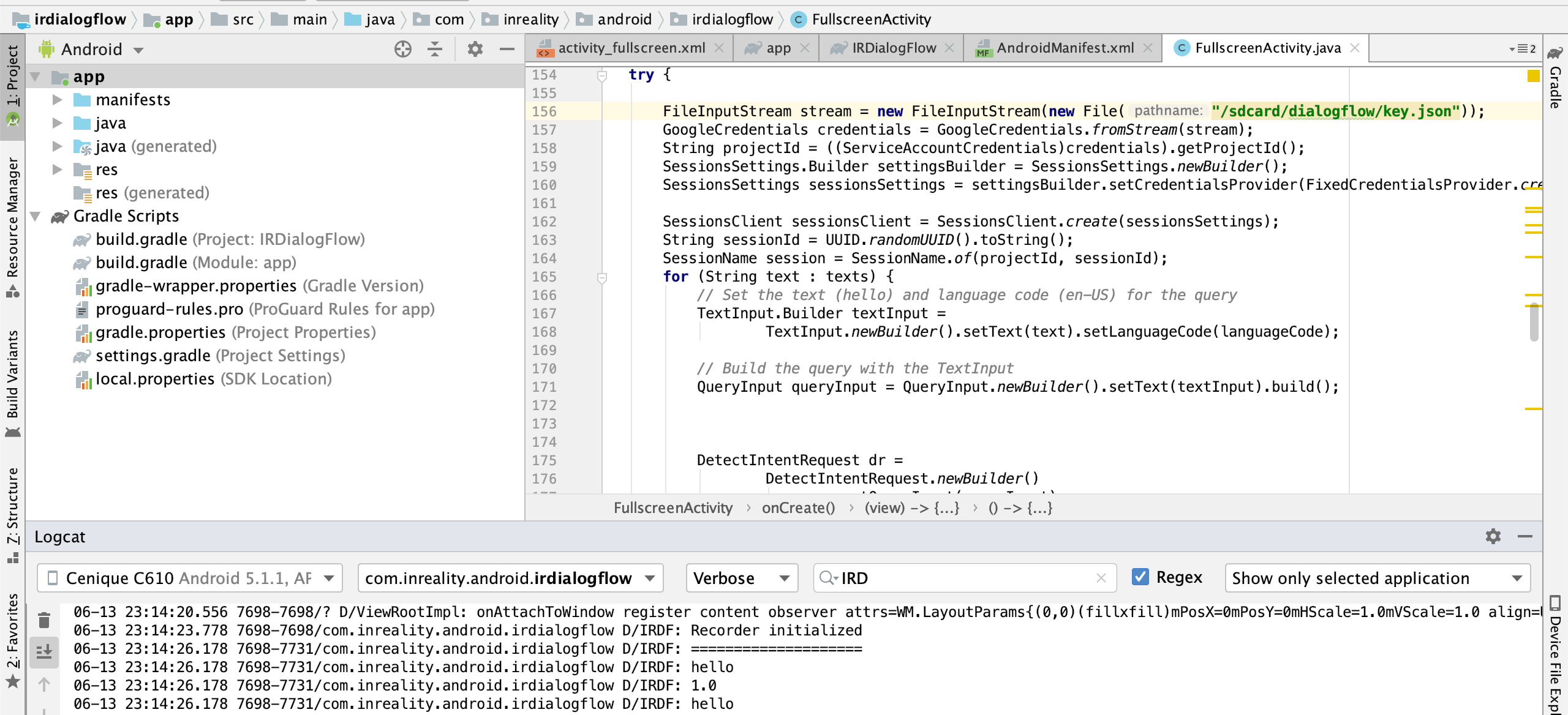
Task: Uncheck the Regex checkbox in Logcat
Action: 1140,577
